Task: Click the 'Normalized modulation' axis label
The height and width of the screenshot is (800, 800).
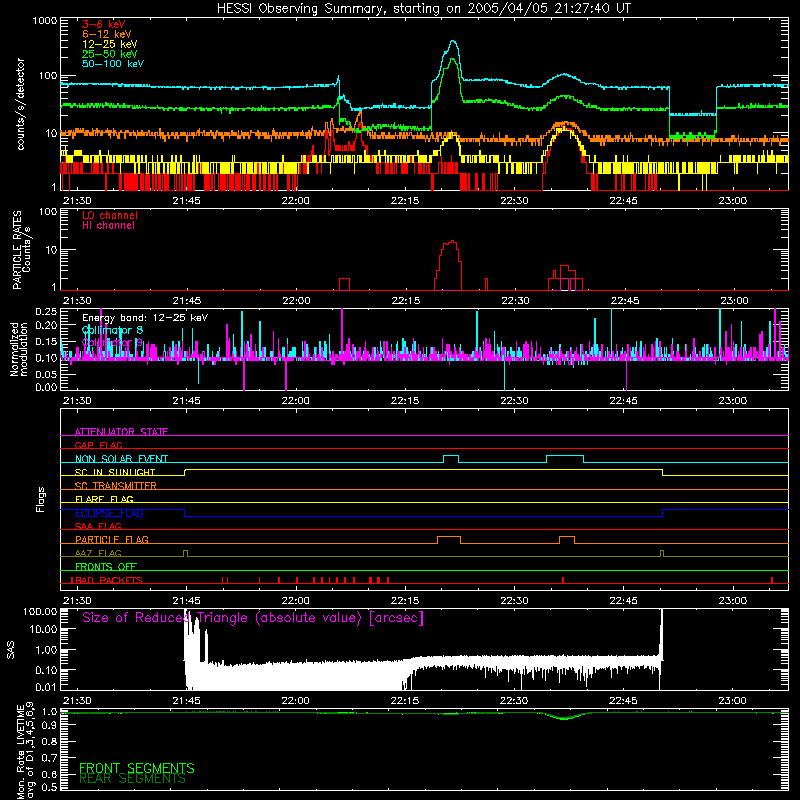Action: 19,349
